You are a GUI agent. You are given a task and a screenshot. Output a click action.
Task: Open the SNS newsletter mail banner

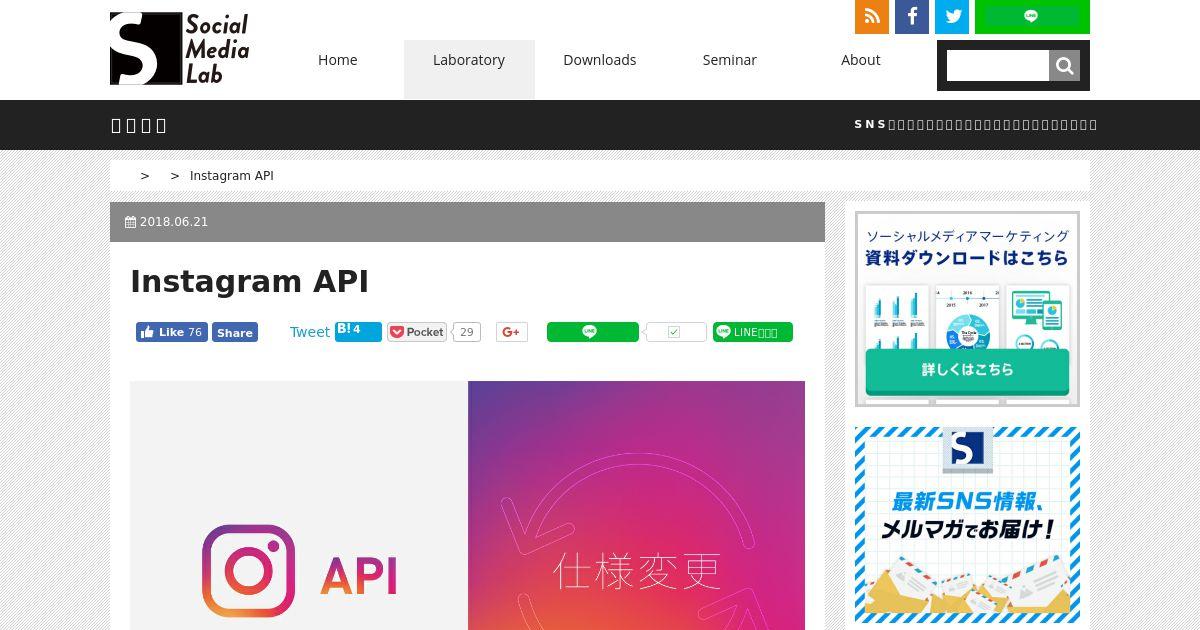point(967,525)
